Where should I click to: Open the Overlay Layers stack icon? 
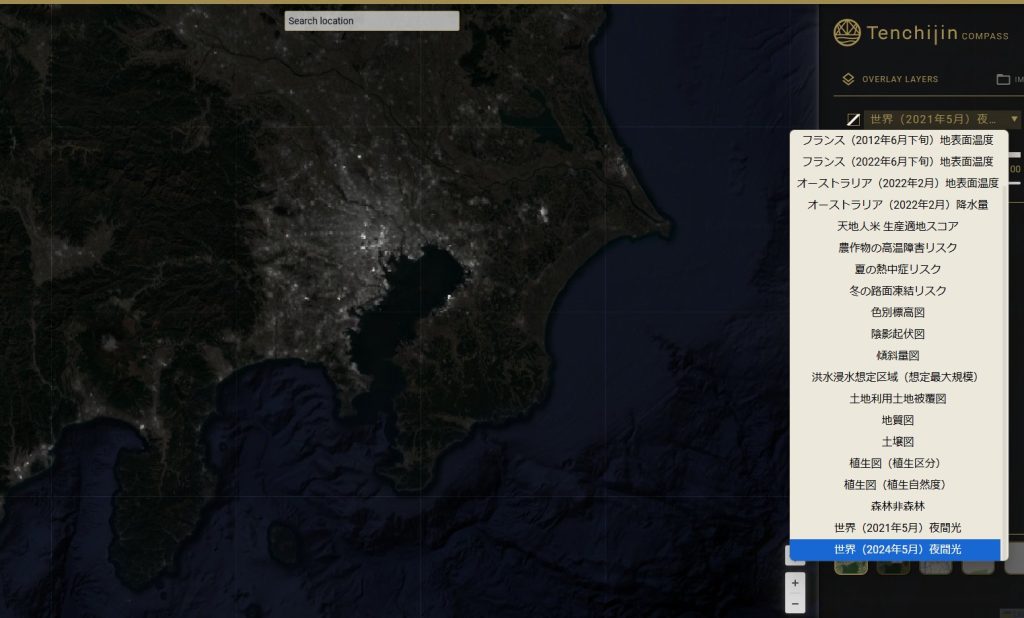pyautogui.click(x=848, y=79)
